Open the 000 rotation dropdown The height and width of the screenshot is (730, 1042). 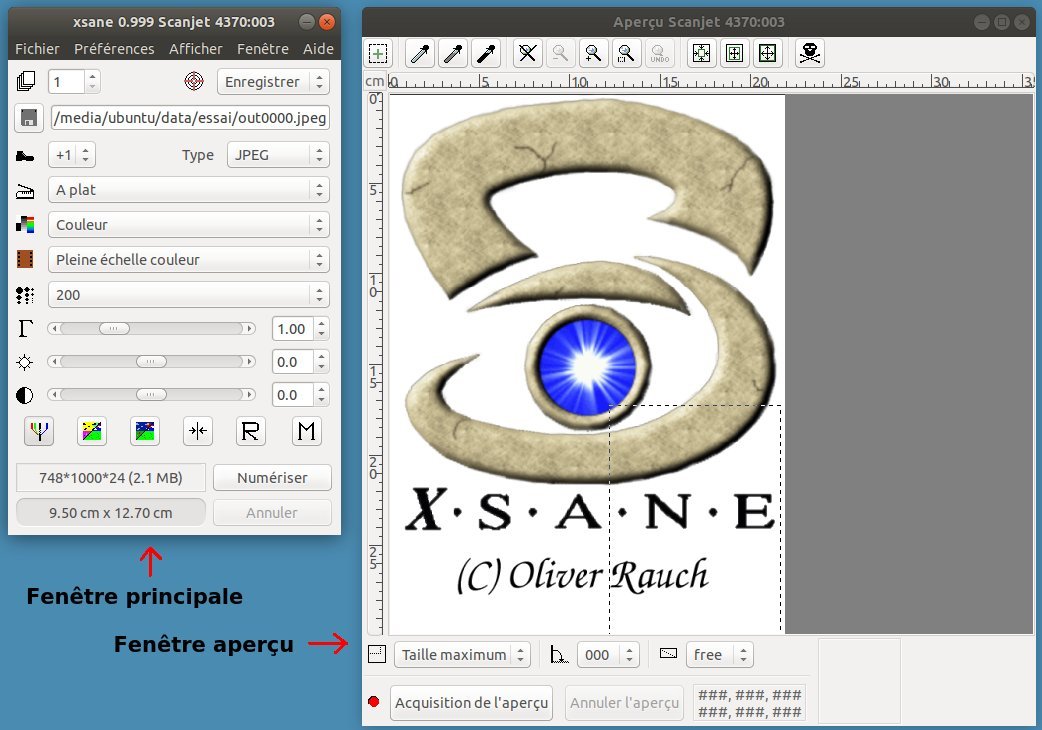pyautogui.click(x=608, y=655)
